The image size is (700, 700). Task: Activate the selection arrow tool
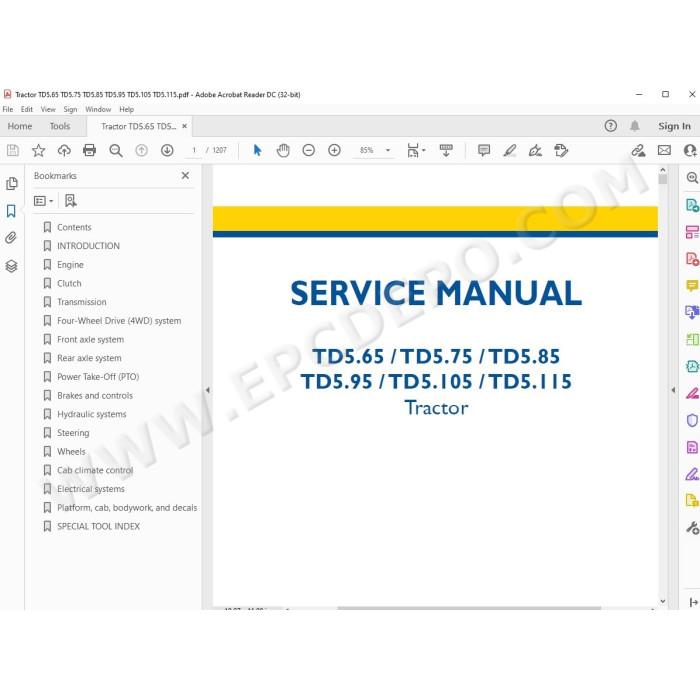pos(257,150)
